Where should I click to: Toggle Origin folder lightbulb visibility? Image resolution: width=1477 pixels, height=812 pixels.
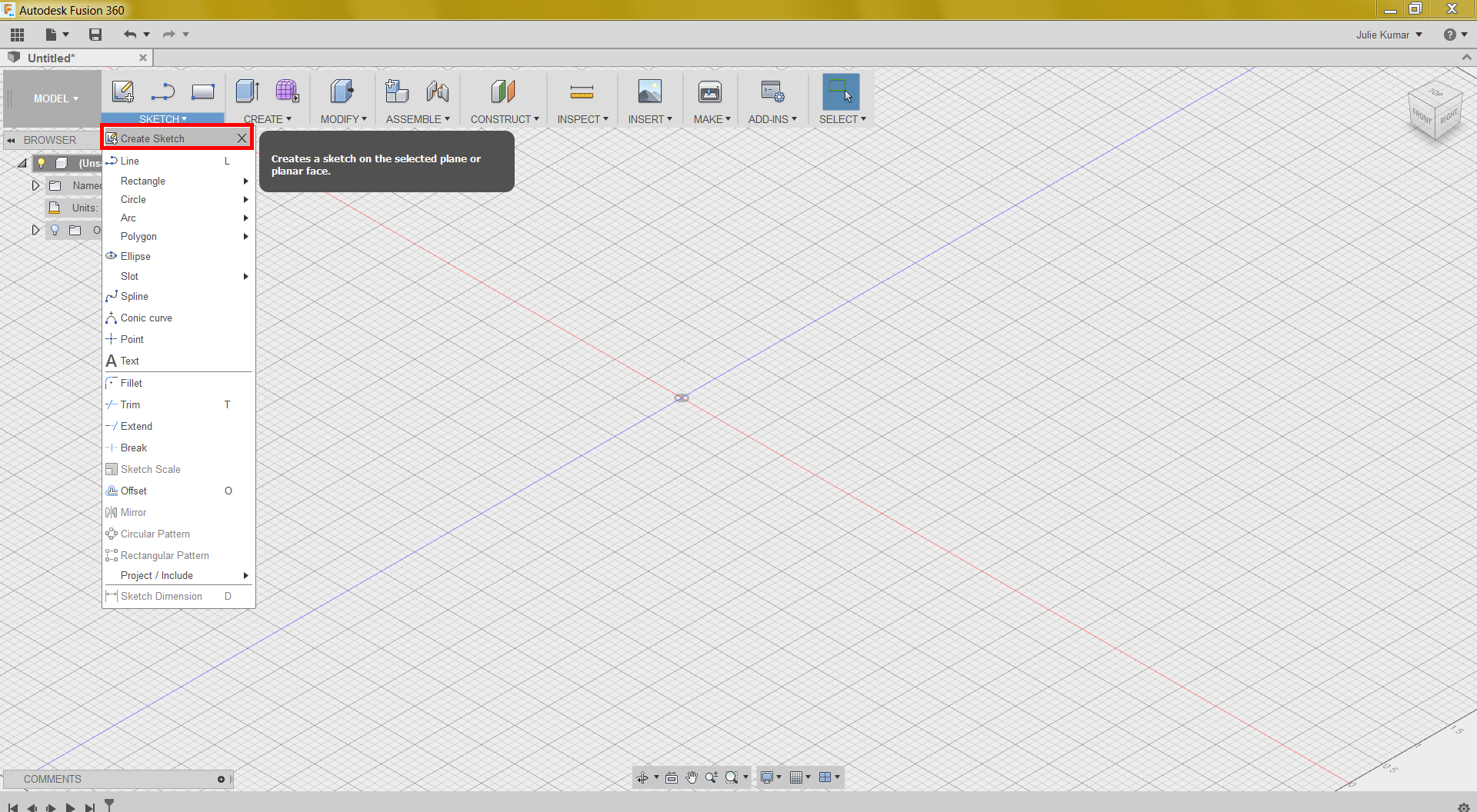[55, 230]
